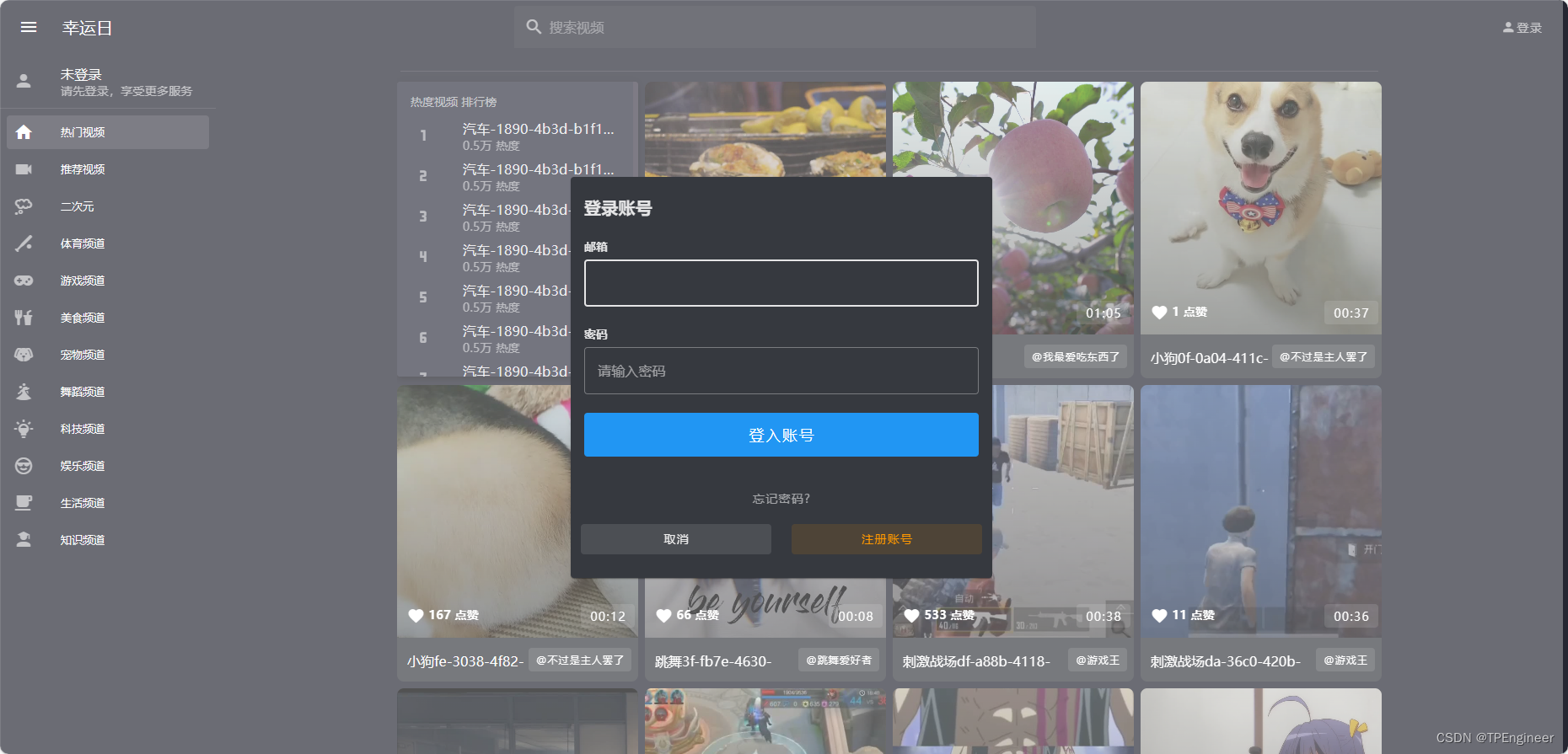Open 宠物频道 in the sidebar
The height and width of the screenshot is (754, 1568).
click(x=108, y=355)
